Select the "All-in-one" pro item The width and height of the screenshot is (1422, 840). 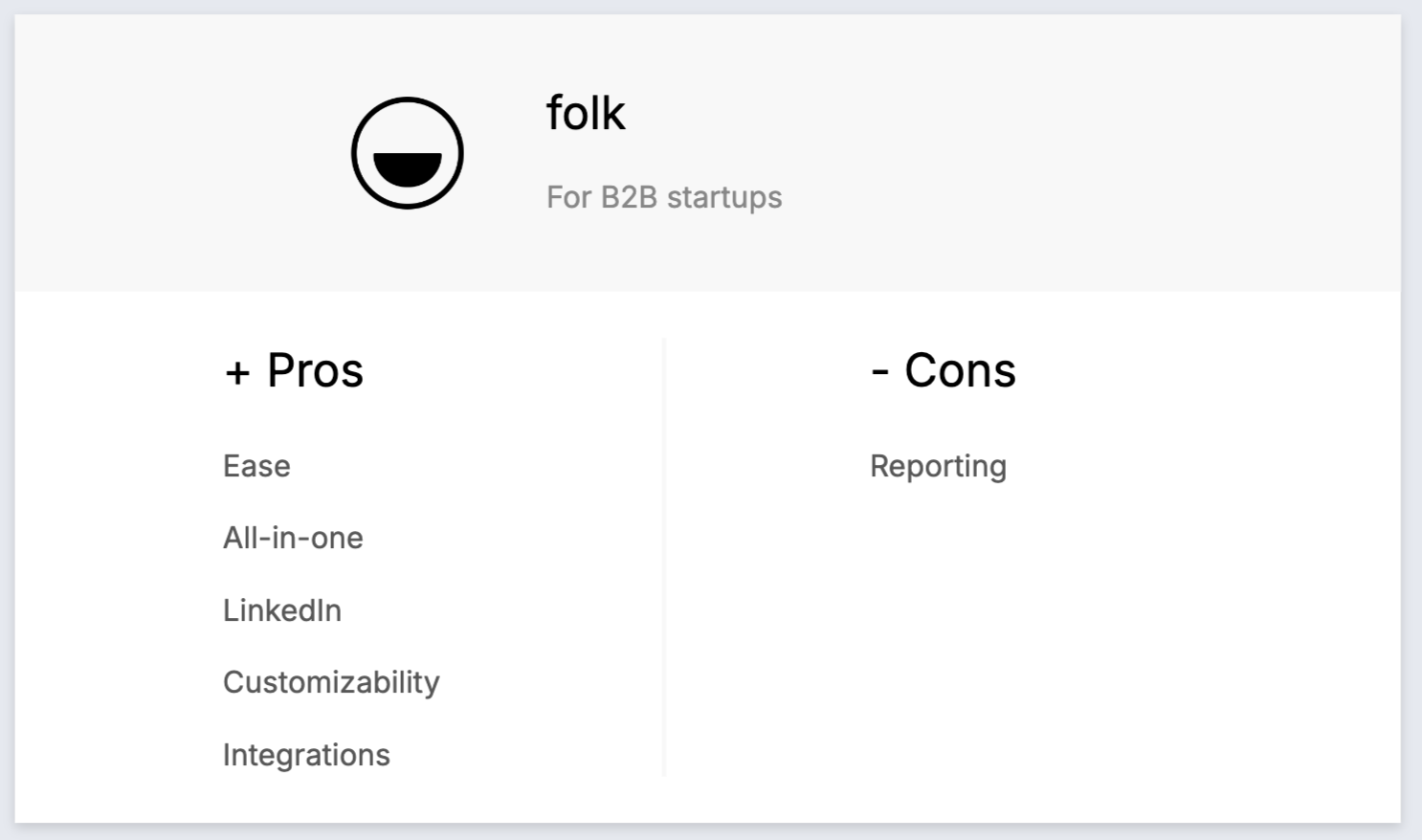pyautogui.click(x=293, y=538)
